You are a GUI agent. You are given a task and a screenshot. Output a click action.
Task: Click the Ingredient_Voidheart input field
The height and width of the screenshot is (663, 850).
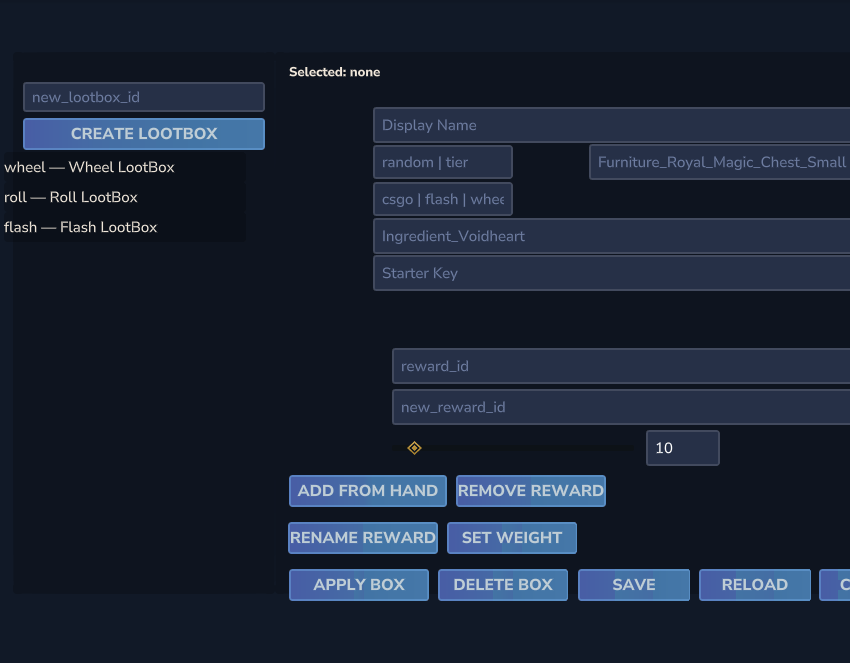tap(611, 236)
